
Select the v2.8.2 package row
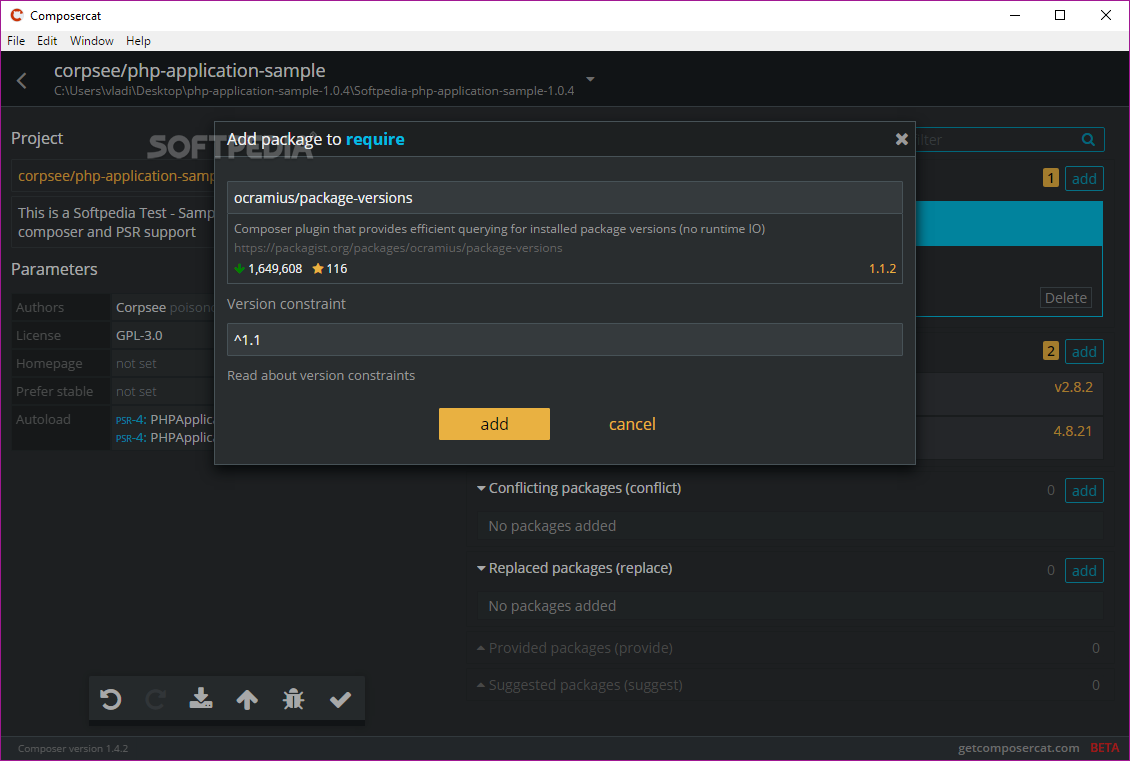coord(1009,393)
